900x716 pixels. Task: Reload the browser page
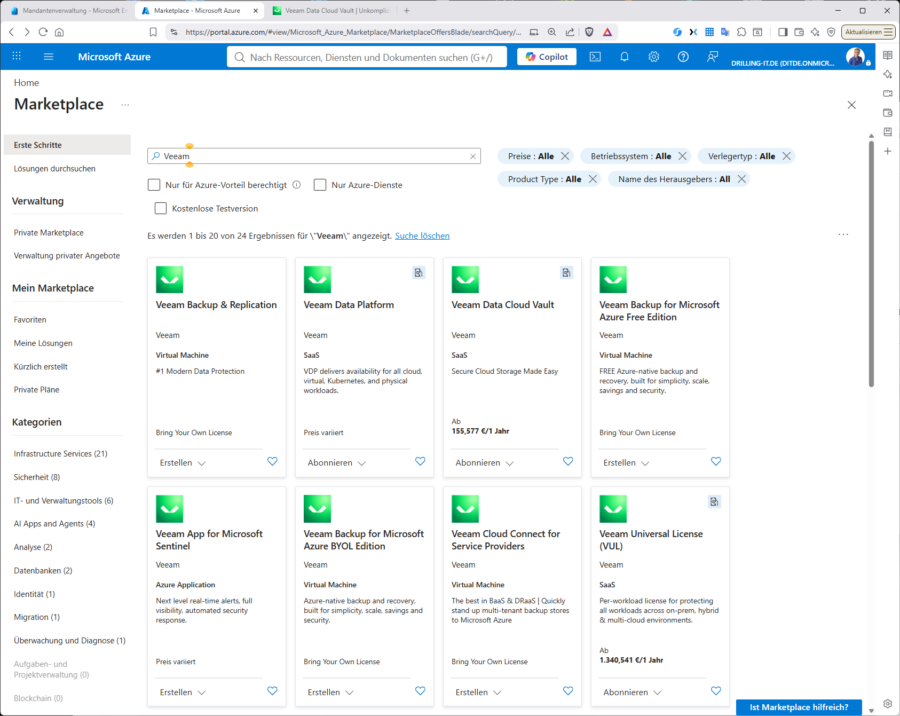(x=43, y=32)
